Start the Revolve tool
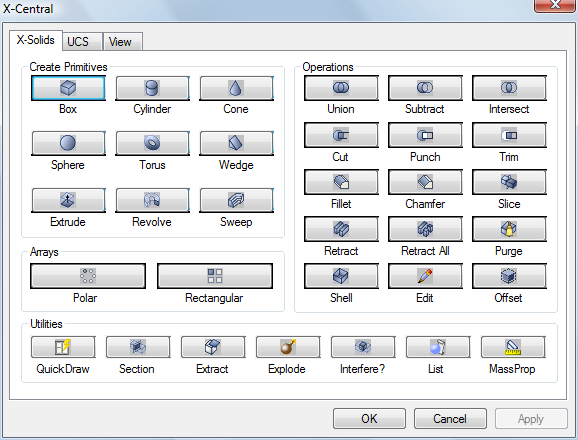Screen dimensions: 578x440 152,200
